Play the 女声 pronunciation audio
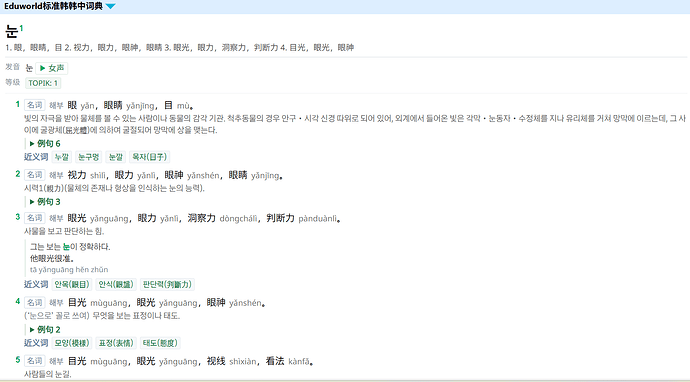Screen dimensions: 690x382 click(52, 68)
